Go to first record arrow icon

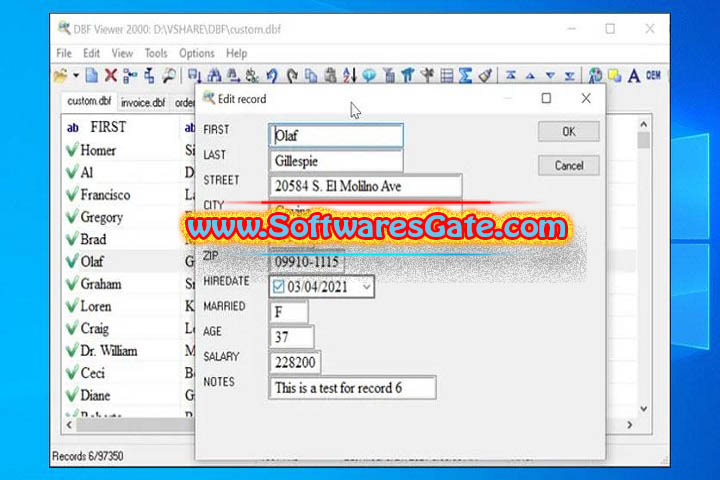coord(511,75)
